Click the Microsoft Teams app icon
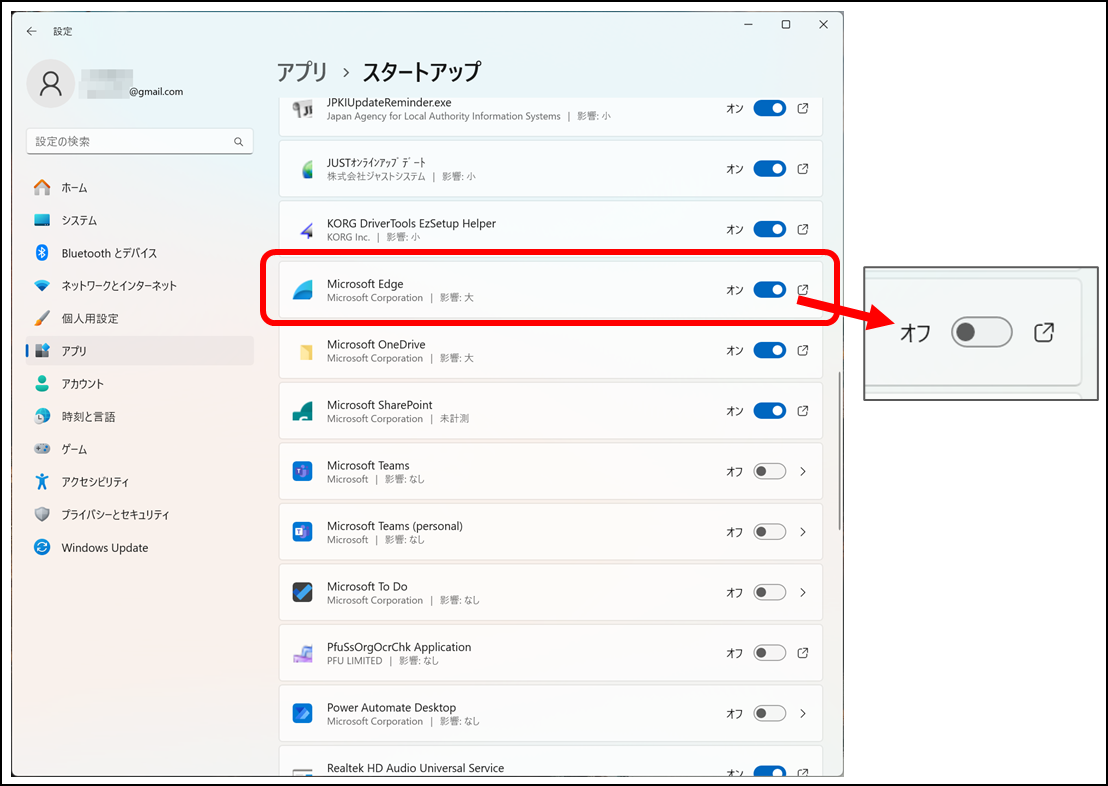1108x786 pixels. point(303,471)
